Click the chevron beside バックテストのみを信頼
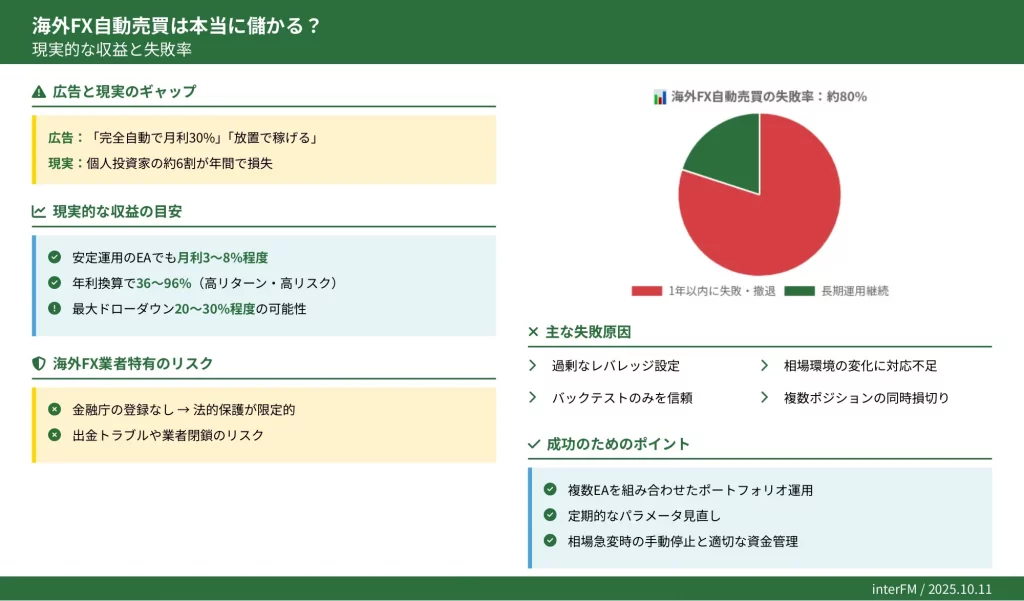Image resolution: width=1024 pixels, height=601 pixels. click(533, 397)
